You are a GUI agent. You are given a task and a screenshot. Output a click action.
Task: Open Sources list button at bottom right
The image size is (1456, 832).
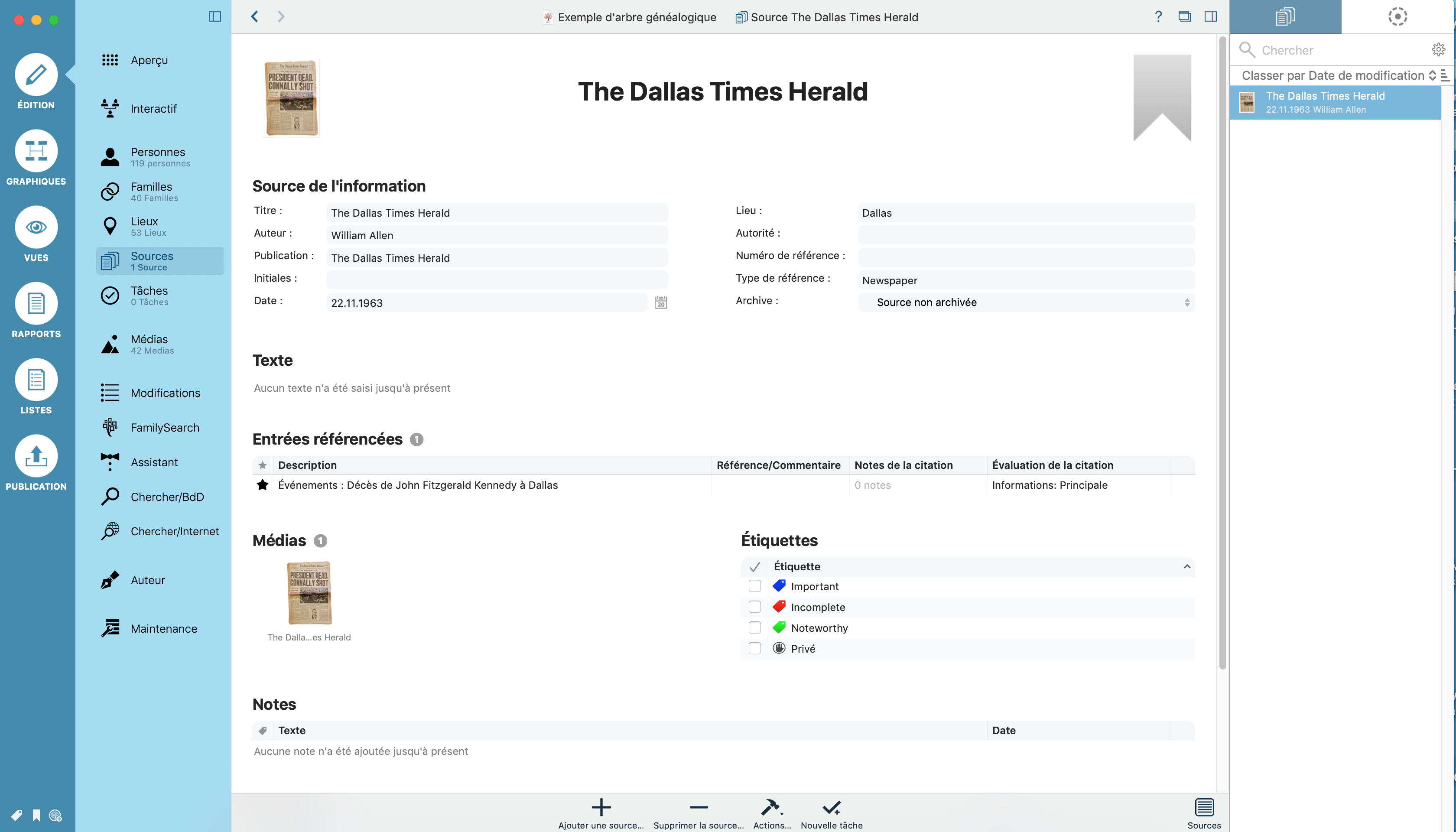click(1204, 813)
